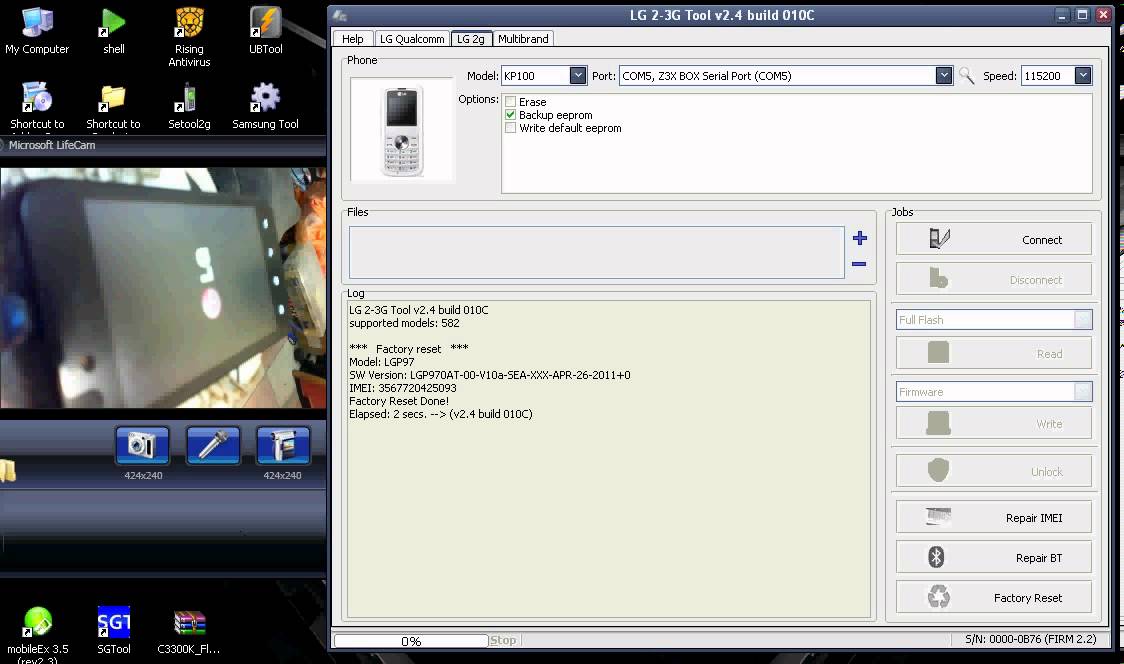Click the S/N status bar text
1124x664 pixels.
(1030, 639)
